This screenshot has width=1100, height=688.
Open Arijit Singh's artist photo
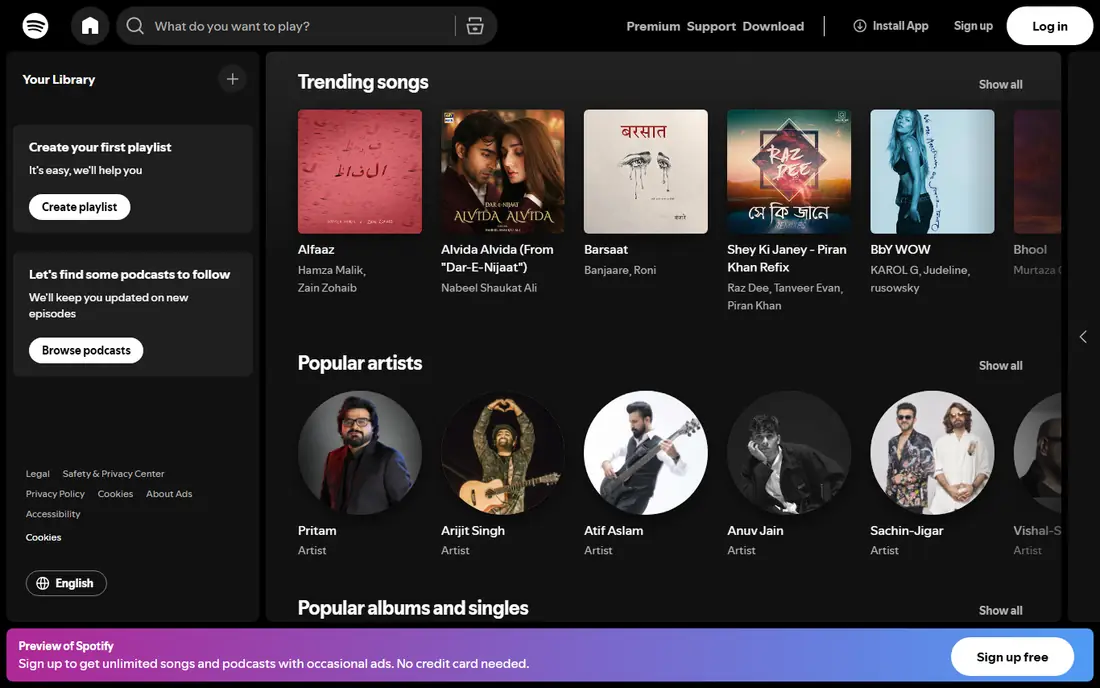coord(503,452)
